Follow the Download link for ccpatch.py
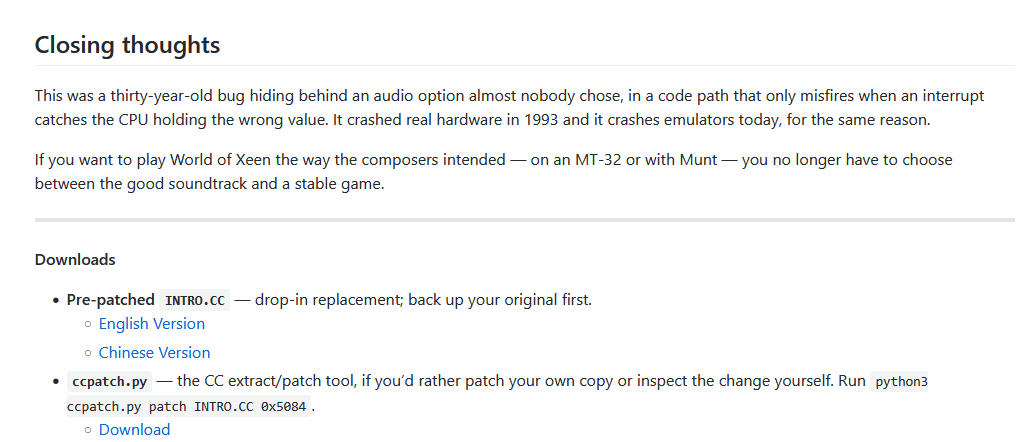Image resolution: width=1019 pixels, height=442 pixels. click(x=135, y=430)
